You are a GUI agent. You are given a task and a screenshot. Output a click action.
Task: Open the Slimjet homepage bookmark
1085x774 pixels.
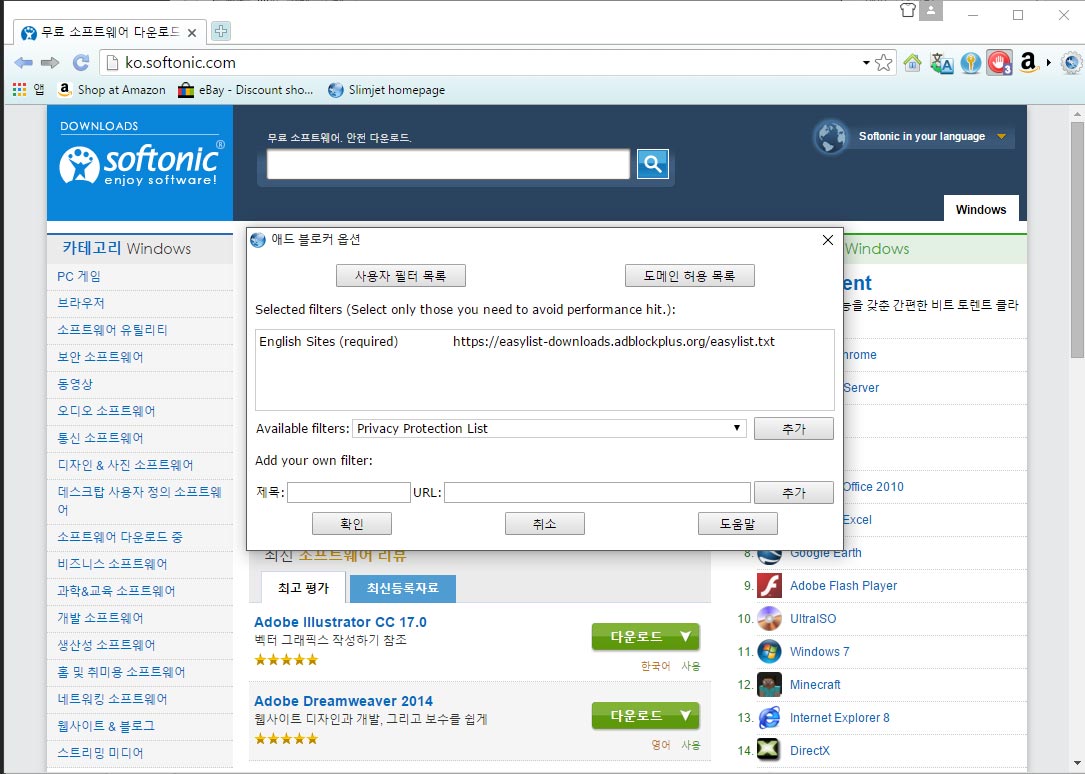pyautogui.click(x=387, y=90)
